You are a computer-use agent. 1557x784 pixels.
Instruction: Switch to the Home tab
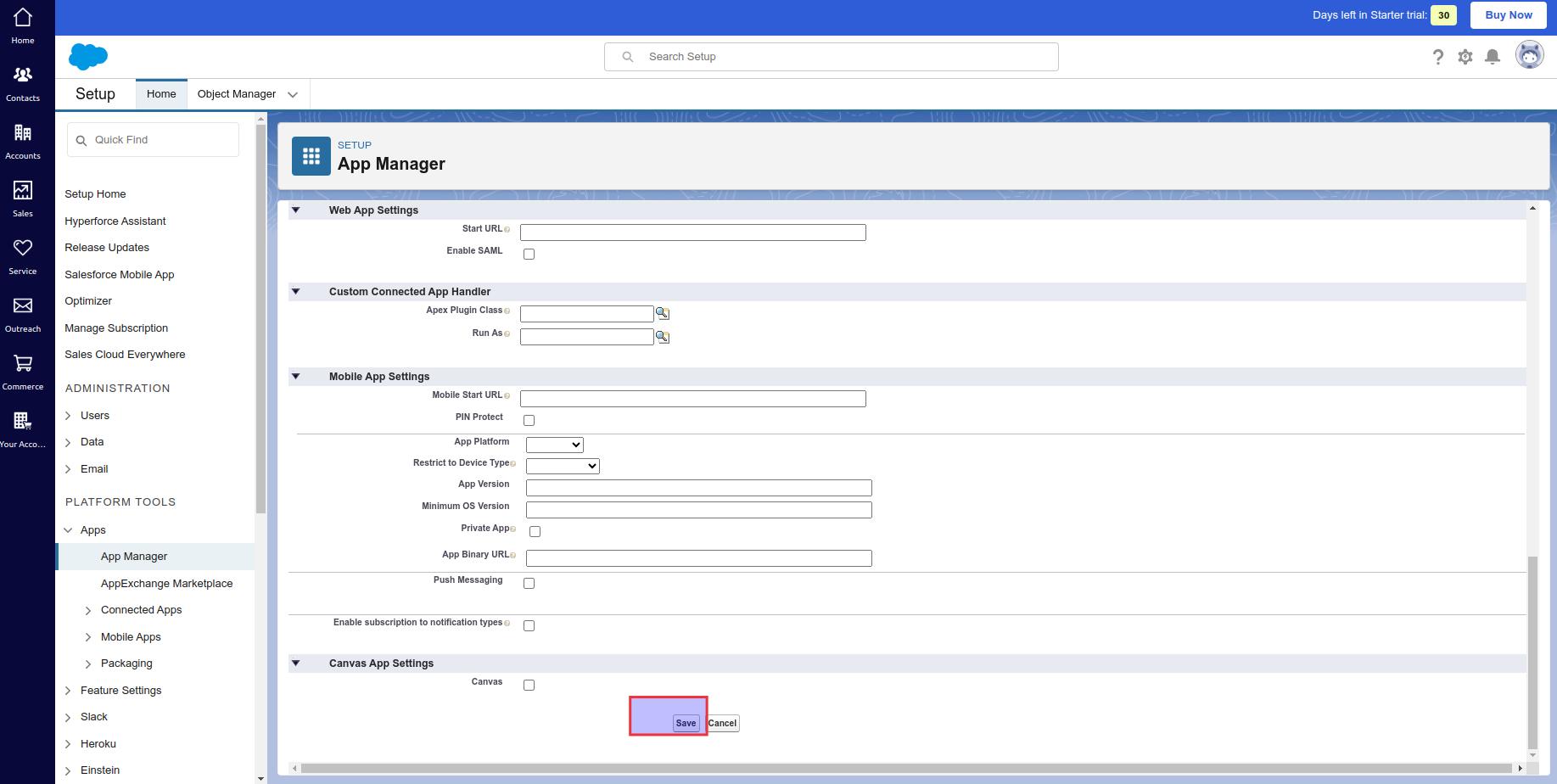point(161,94)
